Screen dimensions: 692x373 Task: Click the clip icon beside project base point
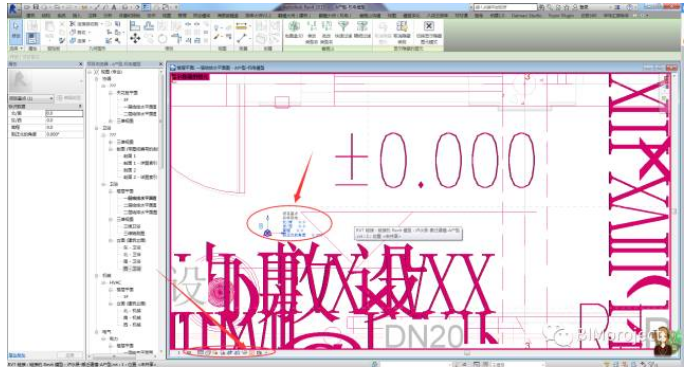(x=260, y=226)
